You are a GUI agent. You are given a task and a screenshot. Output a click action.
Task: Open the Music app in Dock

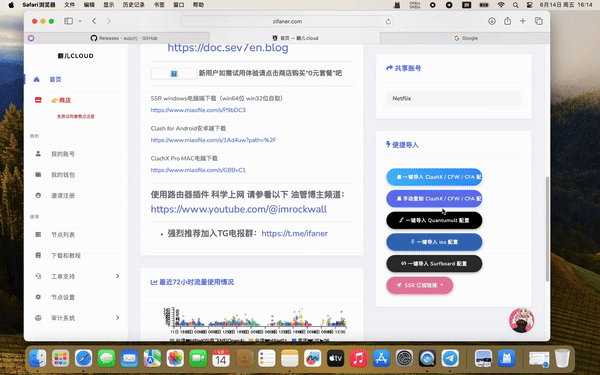pos(359,359)
